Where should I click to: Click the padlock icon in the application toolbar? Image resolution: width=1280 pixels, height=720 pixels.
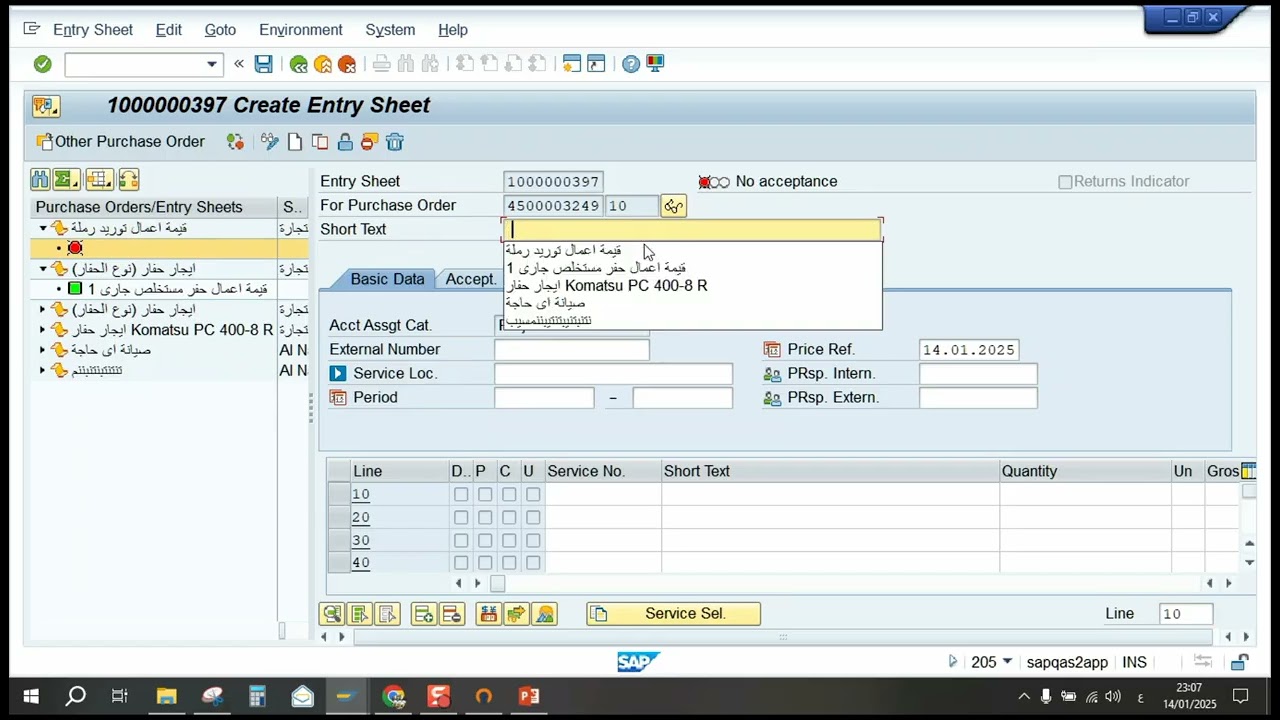point(345,142)
